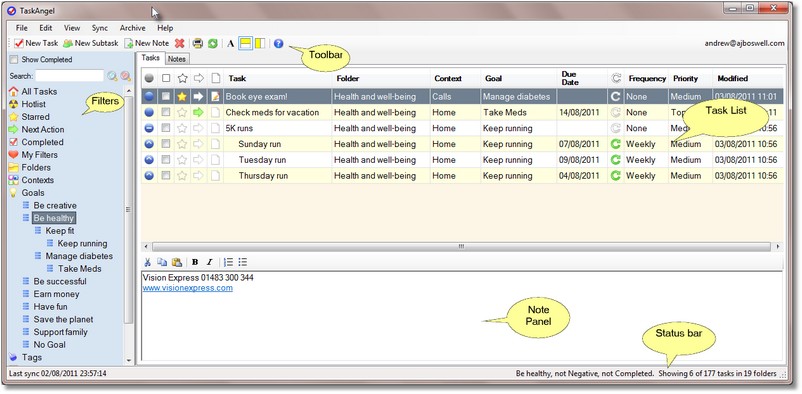Tick the Check meds for vacation checkbox
Viewport: 802px width, 394px height.
(x=166, y=112)
